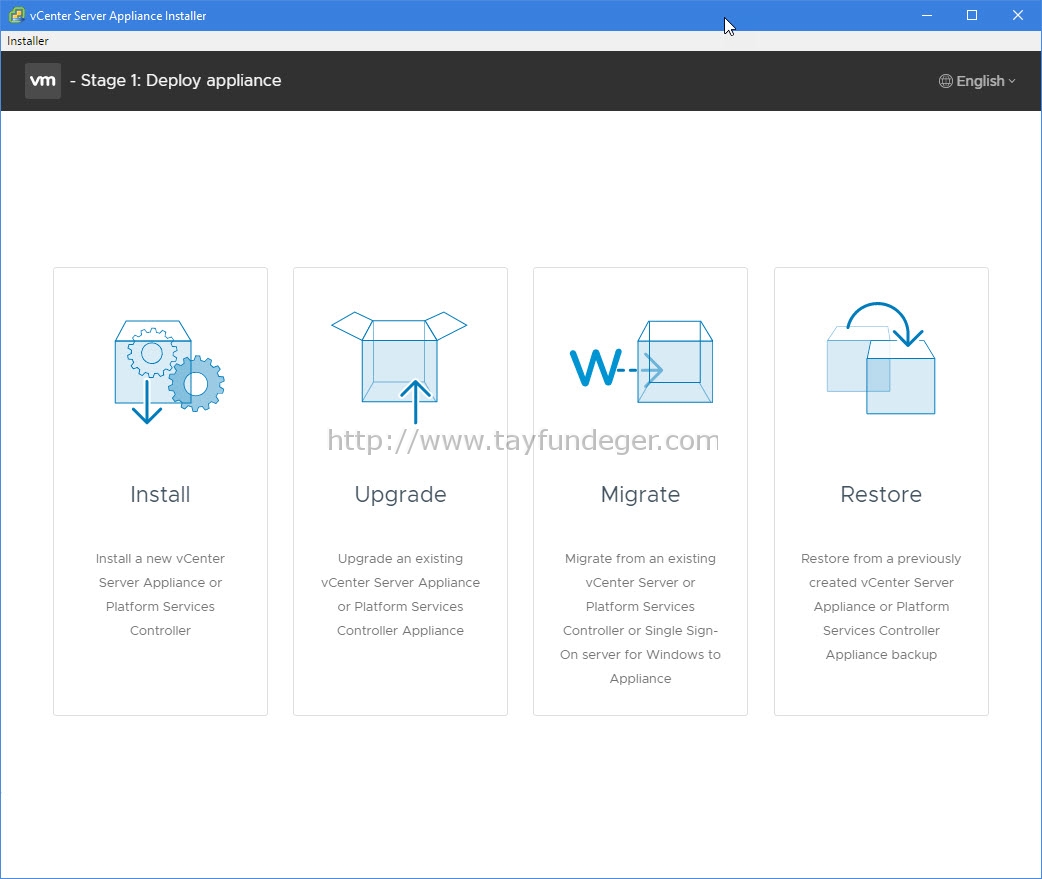Close the vCenter installer window
Image resolution: width=1042 pixels, height=879 pixels.
1017,15
